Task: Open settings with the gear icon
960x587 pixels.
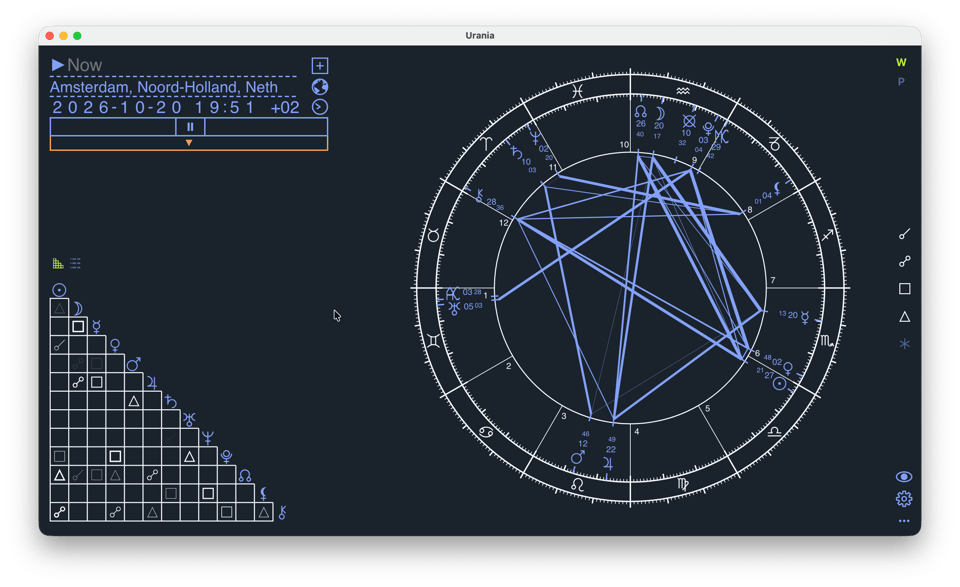Action: point(904,499)
